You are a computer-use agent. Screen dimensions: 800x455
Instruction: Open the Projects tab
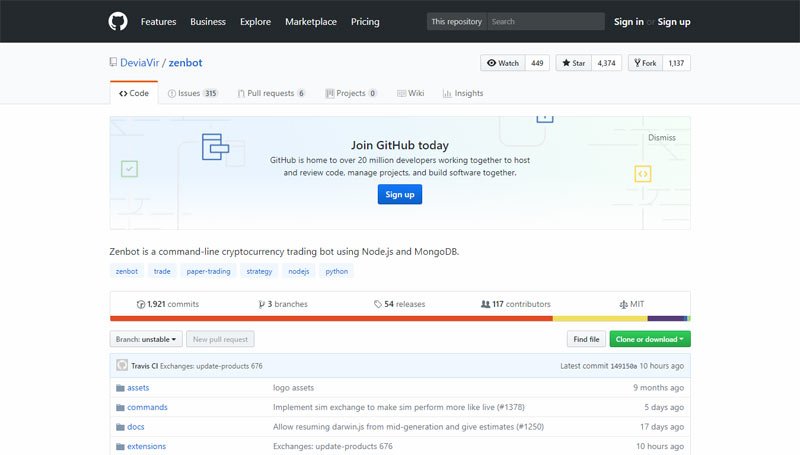[x=351, y=93]
